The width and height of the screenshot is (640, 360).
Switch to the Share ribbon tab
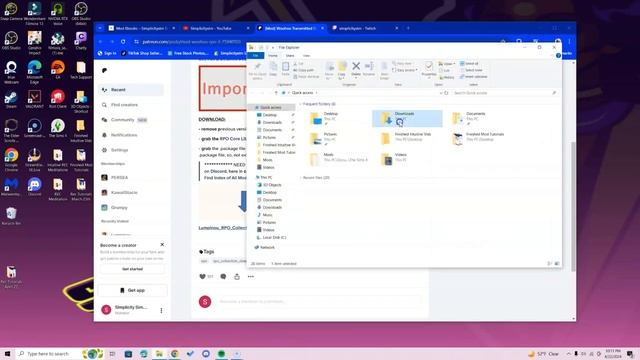click(x=290, y=56)
